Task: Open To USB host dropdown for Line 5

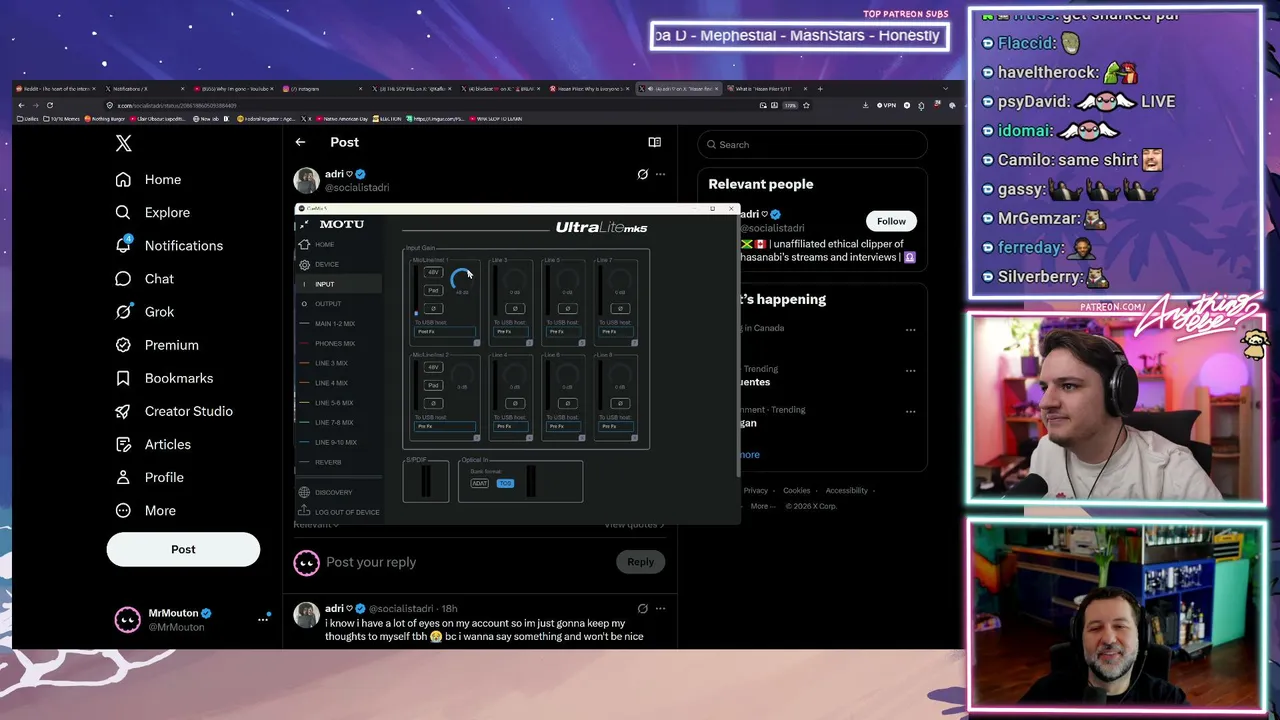Action: coord(563,332)
